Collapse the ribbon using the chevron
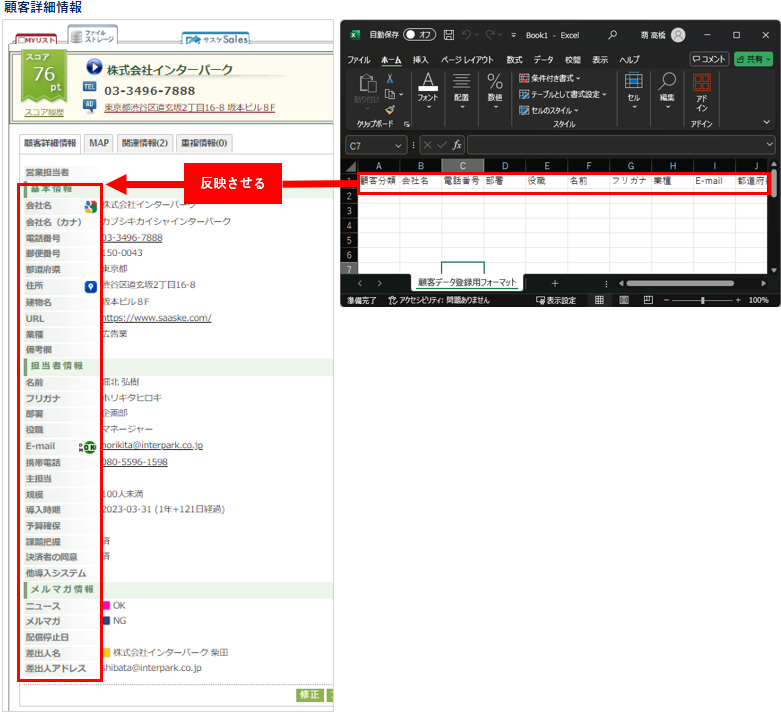This screenshot has width=781, height=716. pyautogui.click(x=767, y=122)
